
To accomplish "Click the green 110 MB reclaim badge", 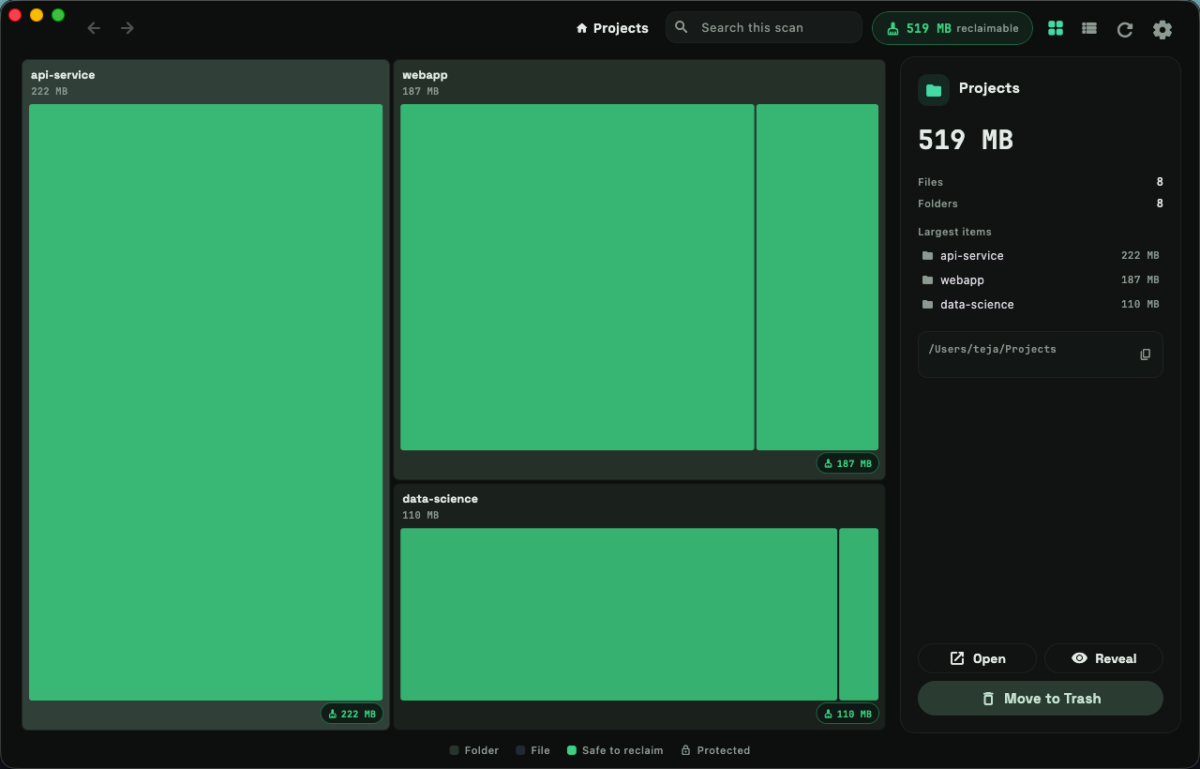I will tap(848, 714).
